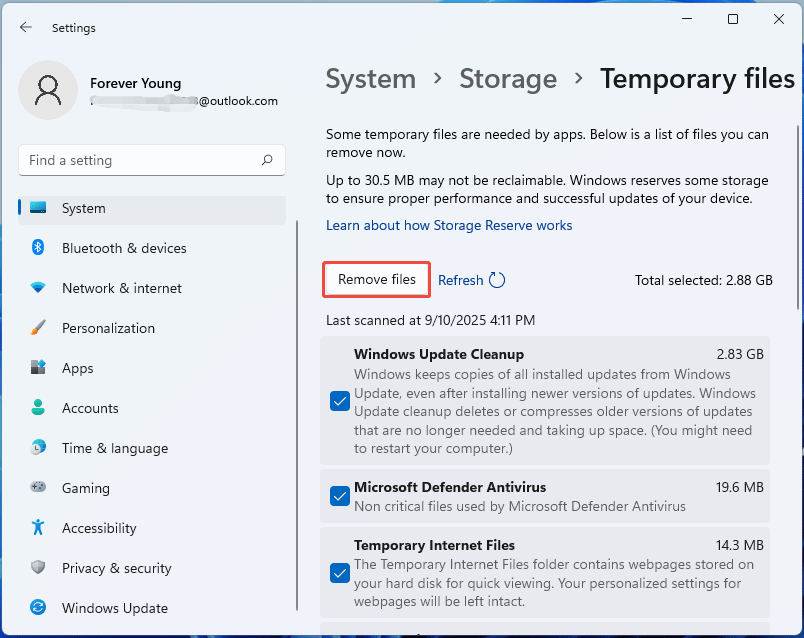Viewport: 804px width, 638px height.
Task: Click the Find a setting search box
Action: coord(140,160)
